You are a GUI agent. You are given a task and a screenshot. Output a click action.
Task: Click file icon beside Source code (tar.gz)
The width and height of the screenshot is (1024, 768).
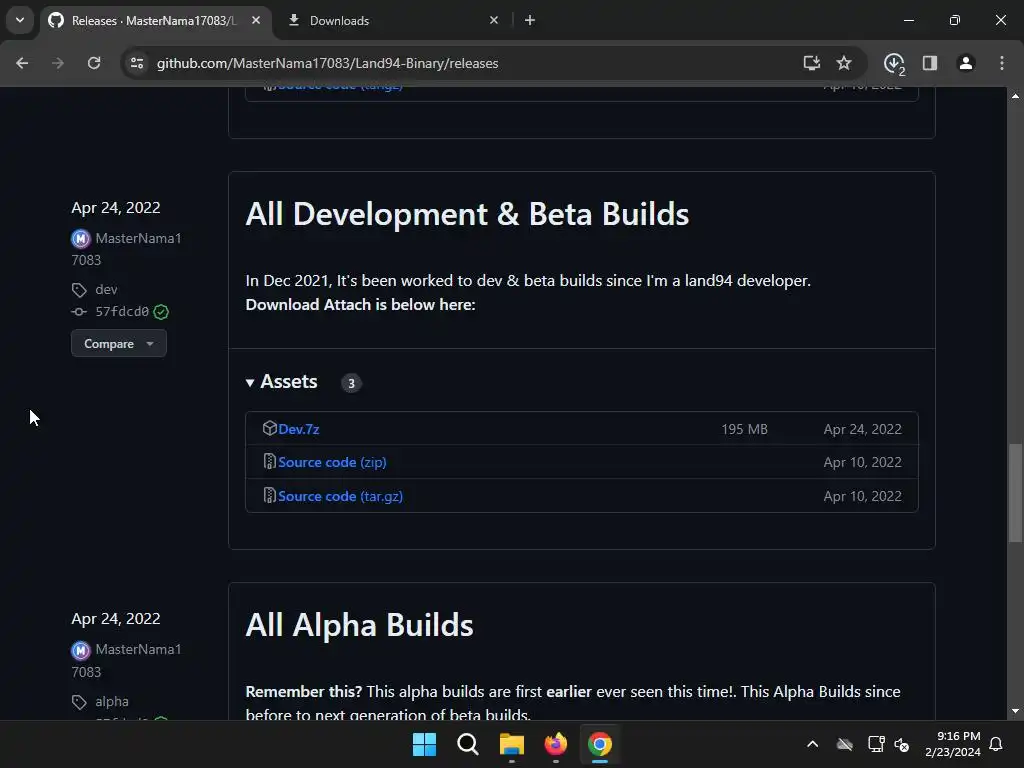coord(270,495)
